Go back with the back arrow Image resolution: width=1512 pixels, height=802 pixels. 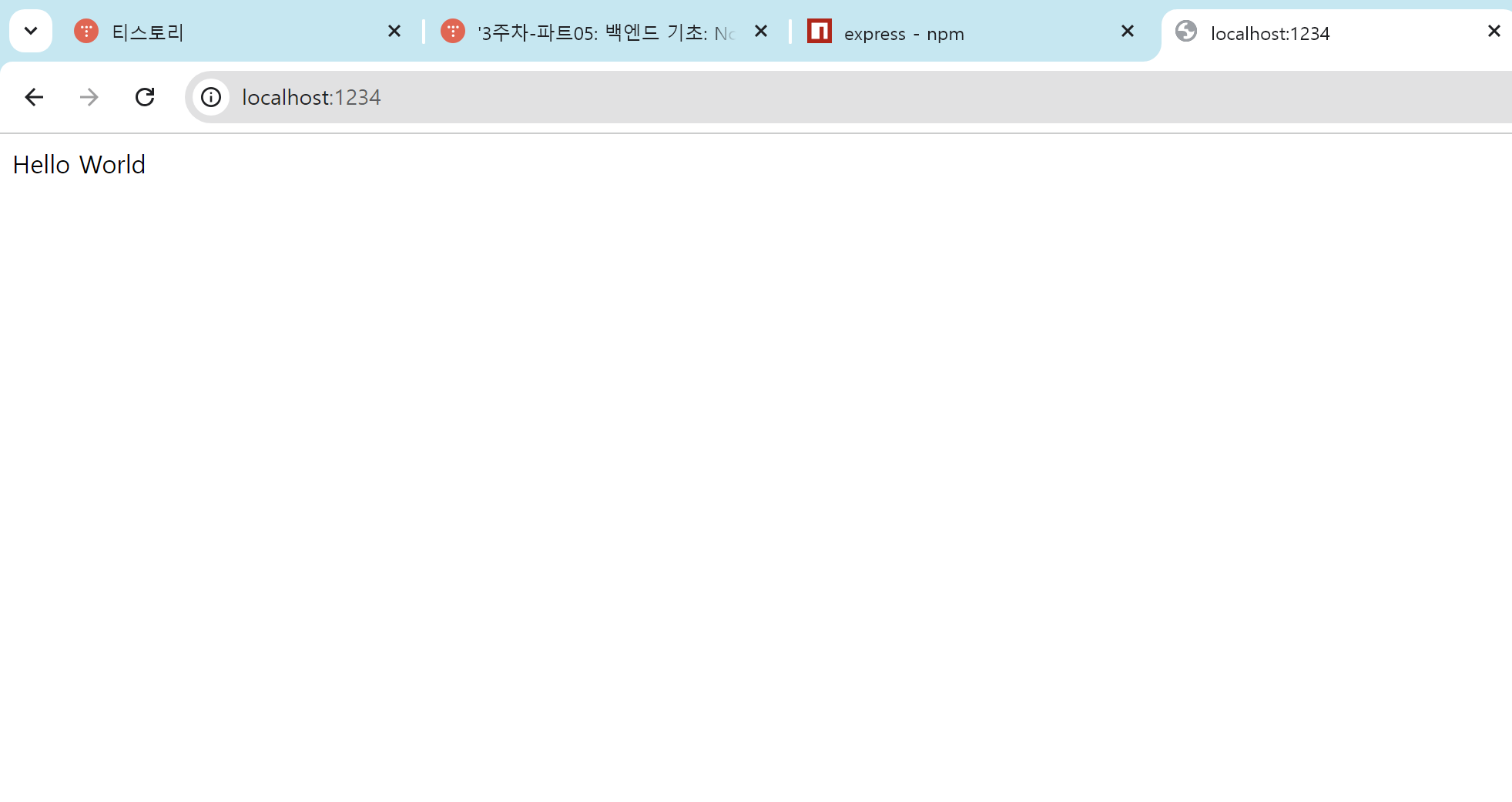pyautogui.click(x=34, y=97)
